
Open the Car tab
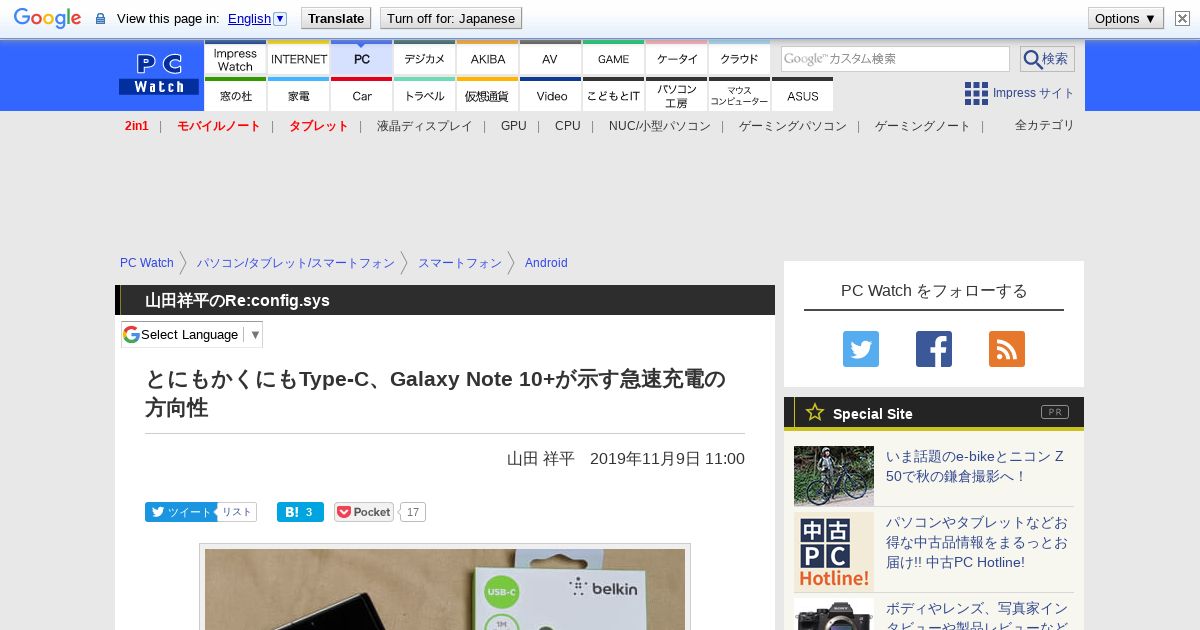[x=362, y=95]
